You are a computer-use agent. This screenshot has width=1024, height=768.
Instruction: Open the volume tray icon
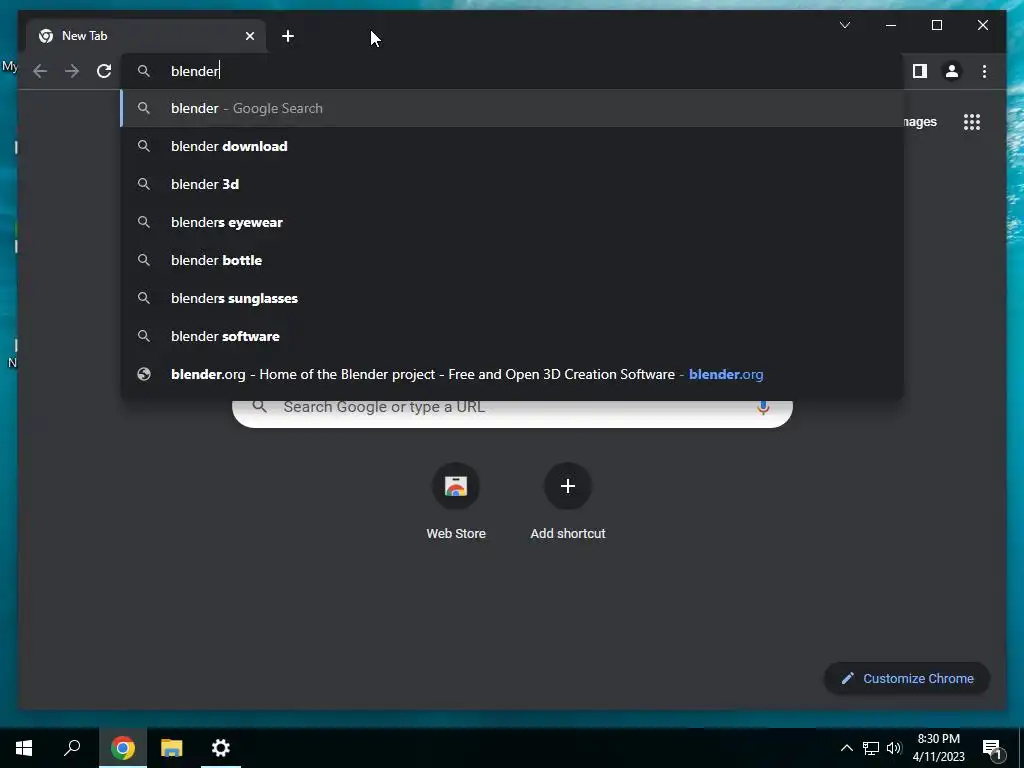click(894, 748)
